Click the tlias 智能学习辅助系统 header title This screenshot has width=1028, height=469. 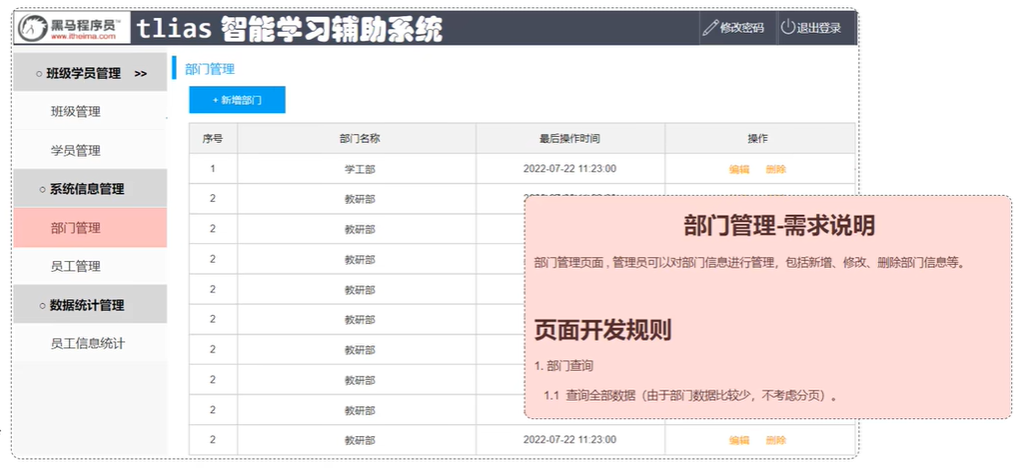tap(290, 29)
